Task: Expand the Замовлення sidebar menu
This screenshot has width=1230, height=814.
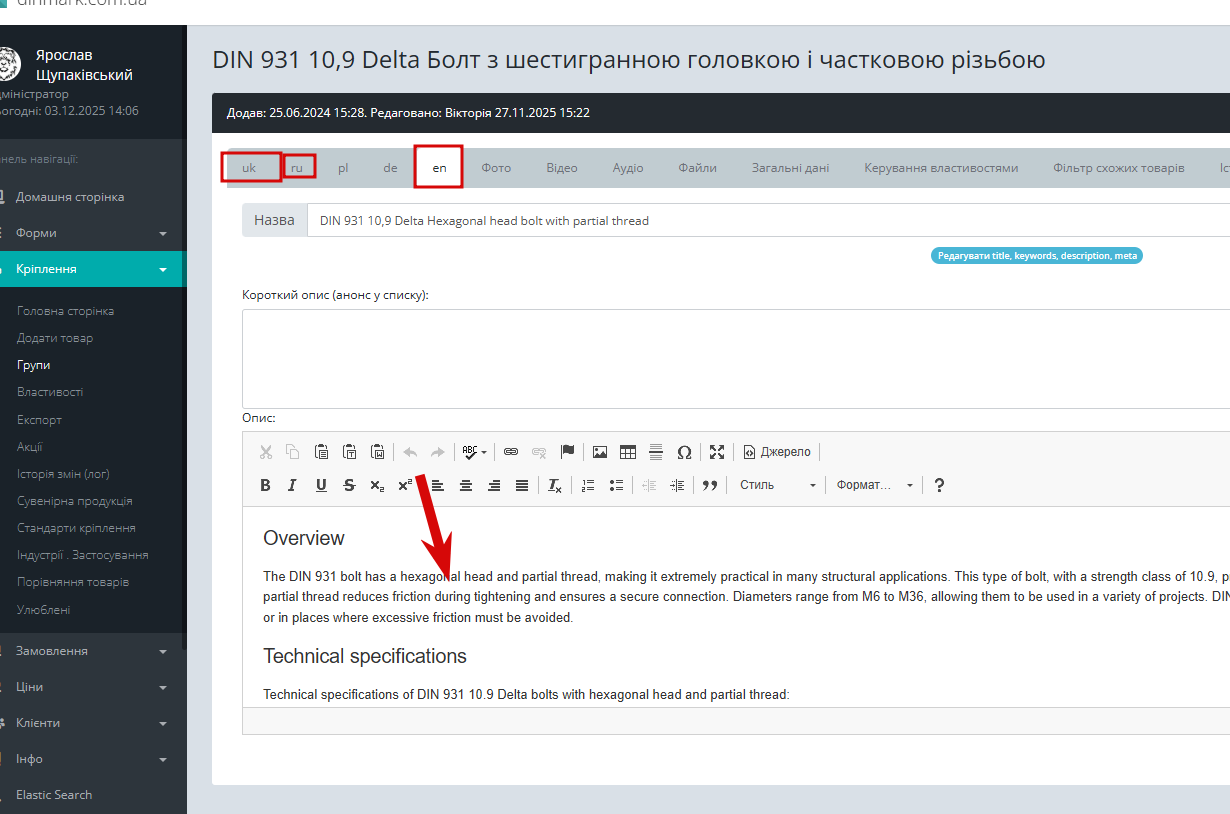Action: pos(91,651)
